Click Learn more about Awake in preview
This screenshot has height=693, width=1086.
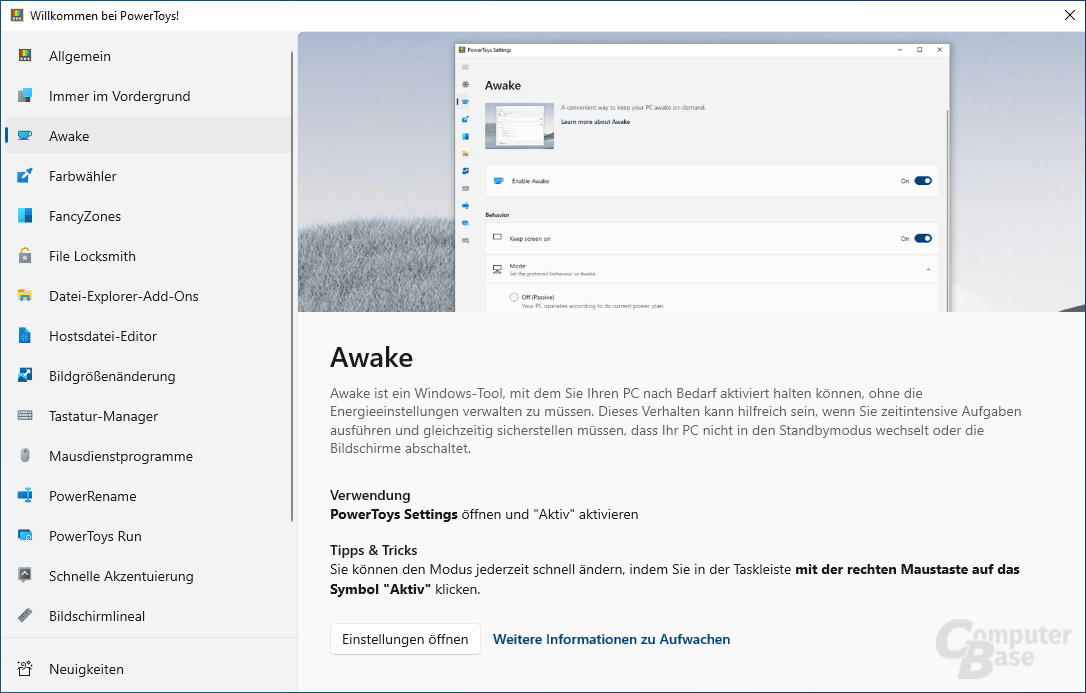596,122
